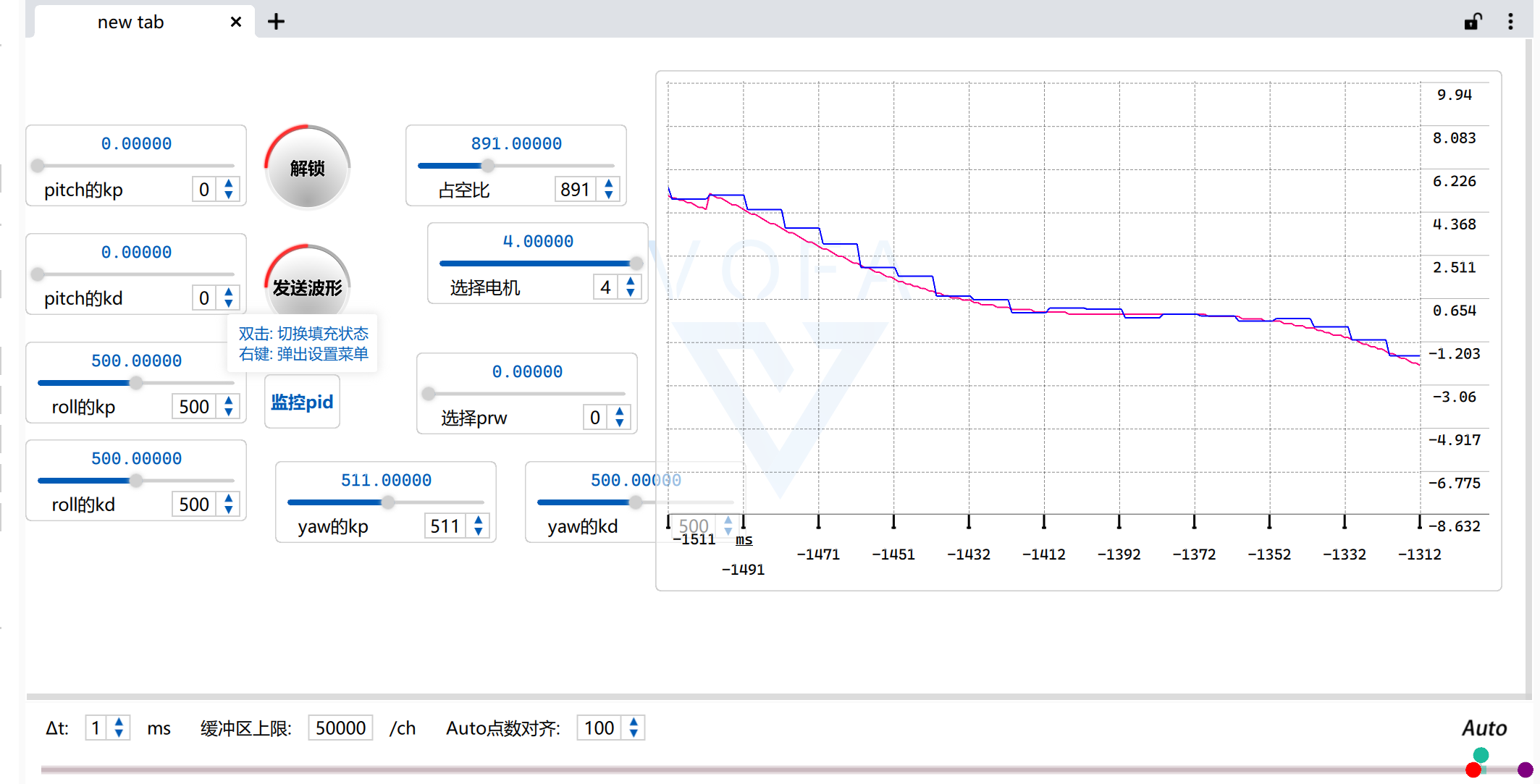
Task: Click the green dot above the timeline
Action: (1481, 755)
